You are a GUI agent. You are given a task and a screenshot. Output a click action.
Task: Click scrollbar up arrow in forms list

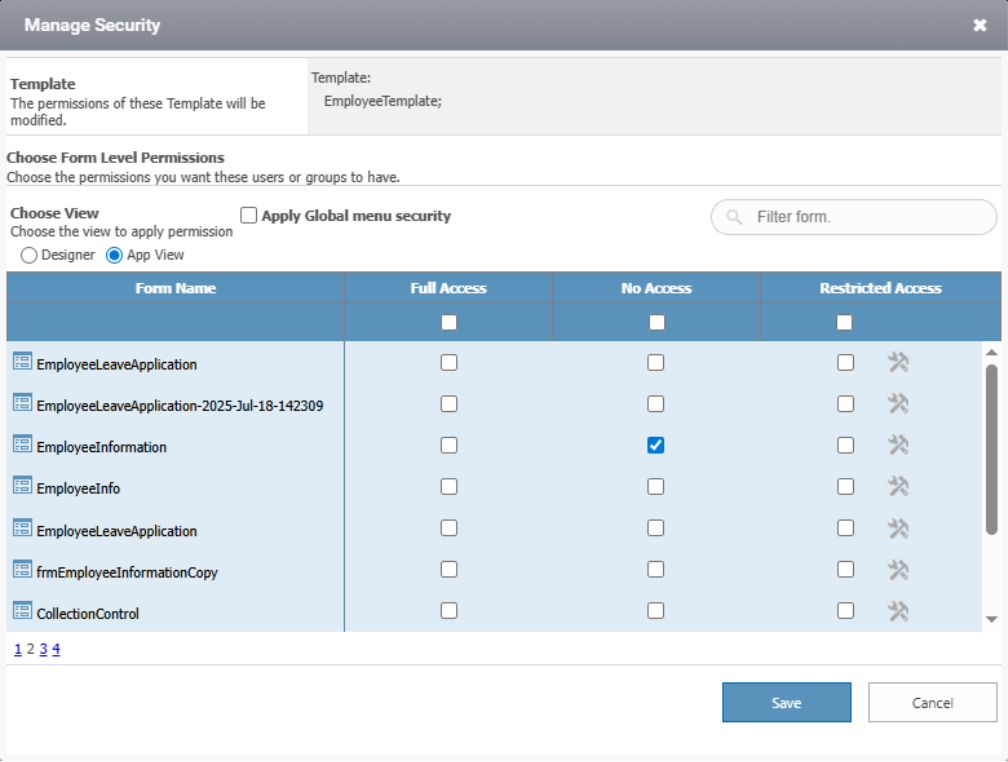pyautogui.click(x=991, y=352)
